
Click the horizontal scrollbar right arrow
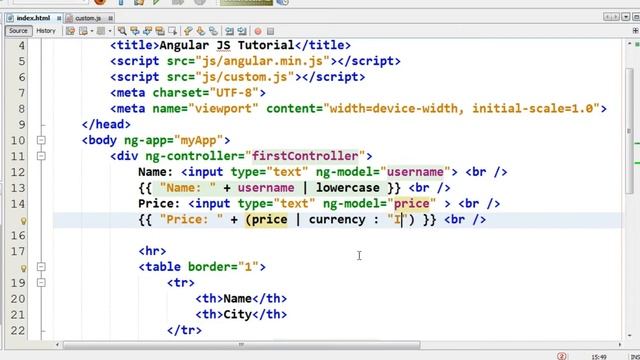(619, 345)
